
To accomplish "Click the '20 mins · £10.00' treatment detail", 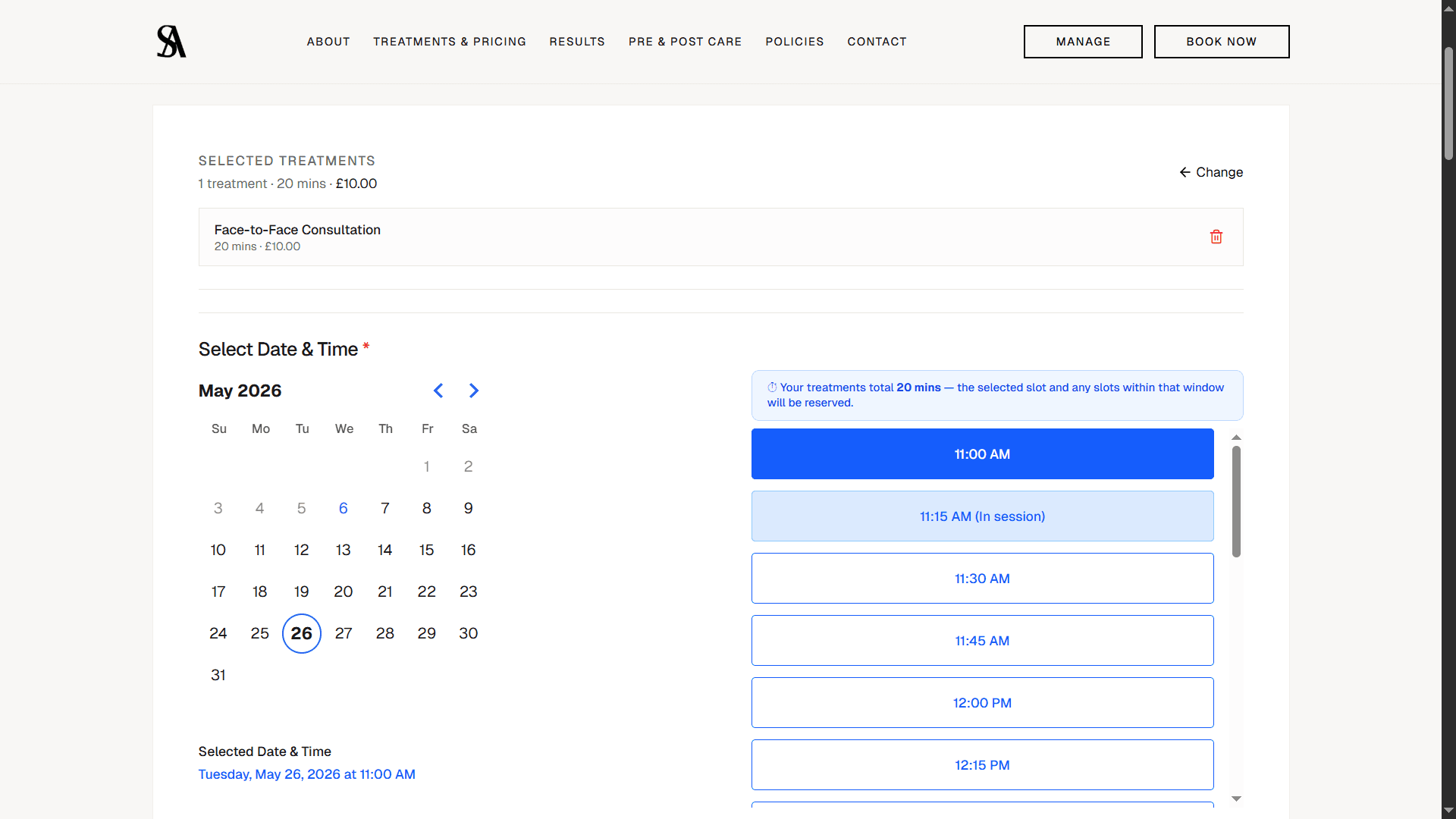I will pos(257,246).
